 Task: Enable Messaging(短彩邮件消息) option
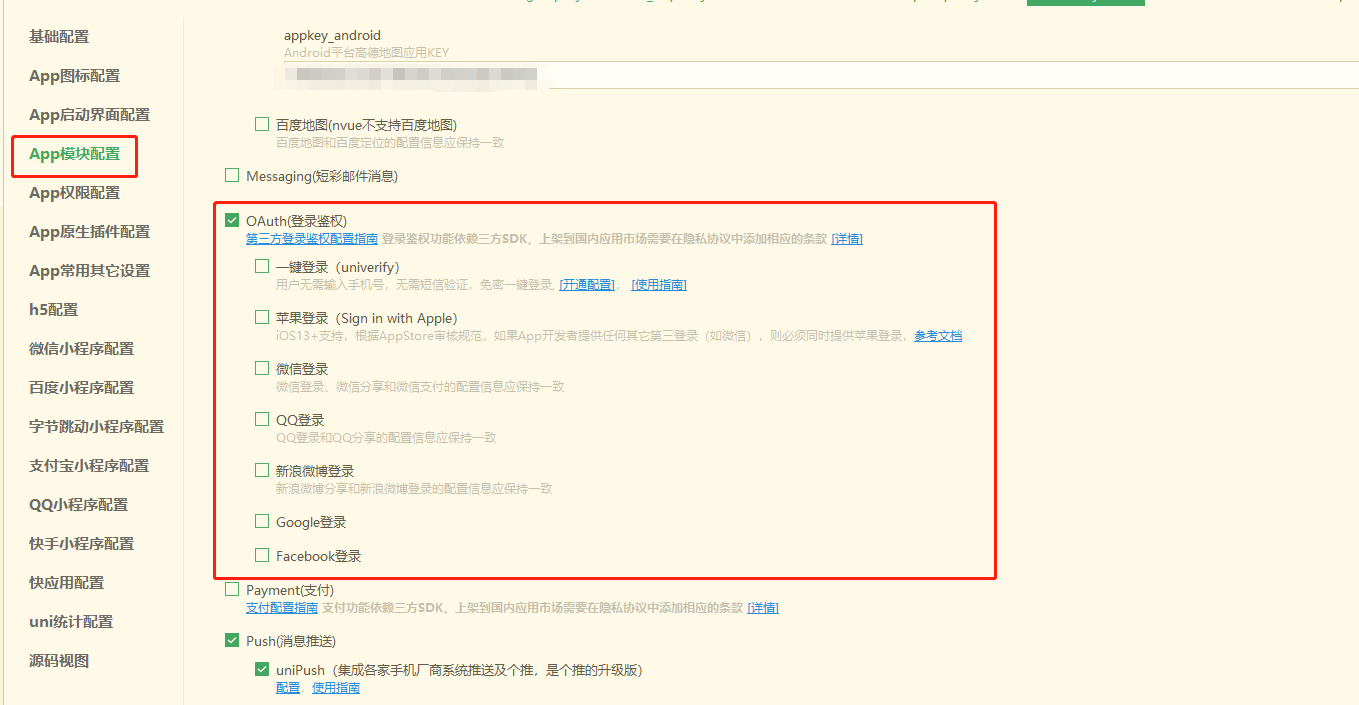(x=232, y=175)
